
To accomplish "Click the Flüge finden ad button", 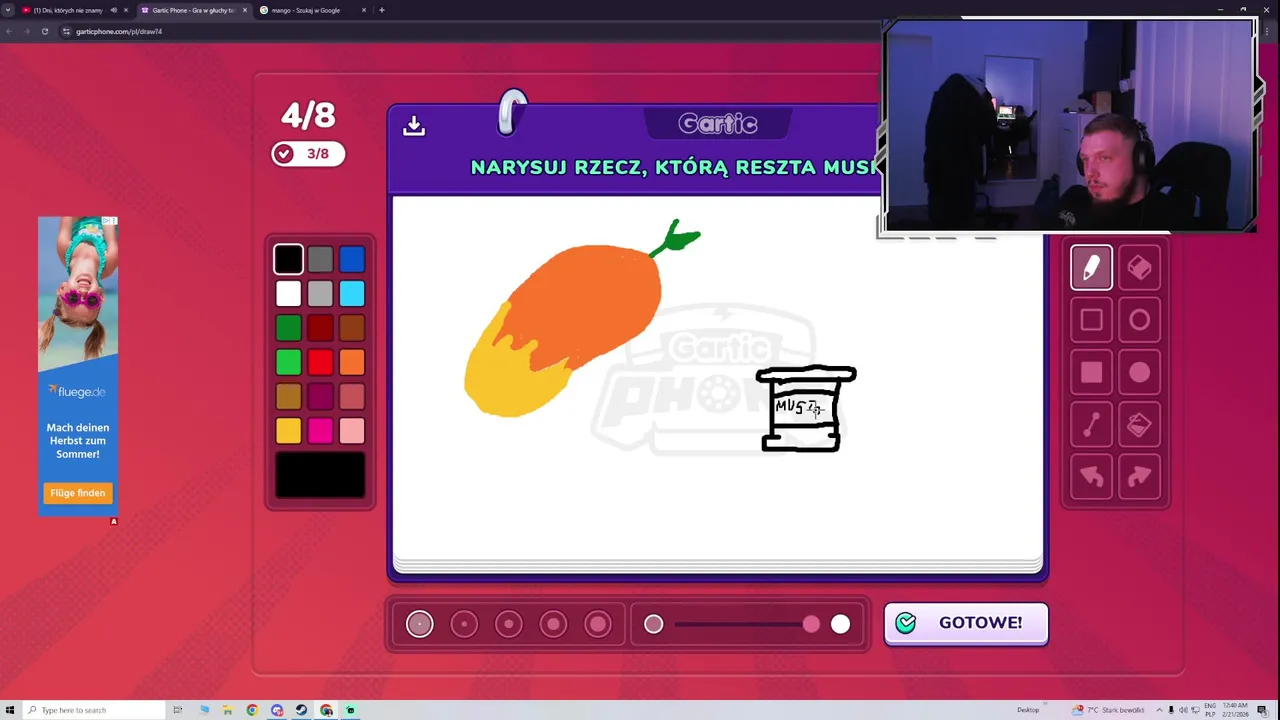I will [77, 493].
